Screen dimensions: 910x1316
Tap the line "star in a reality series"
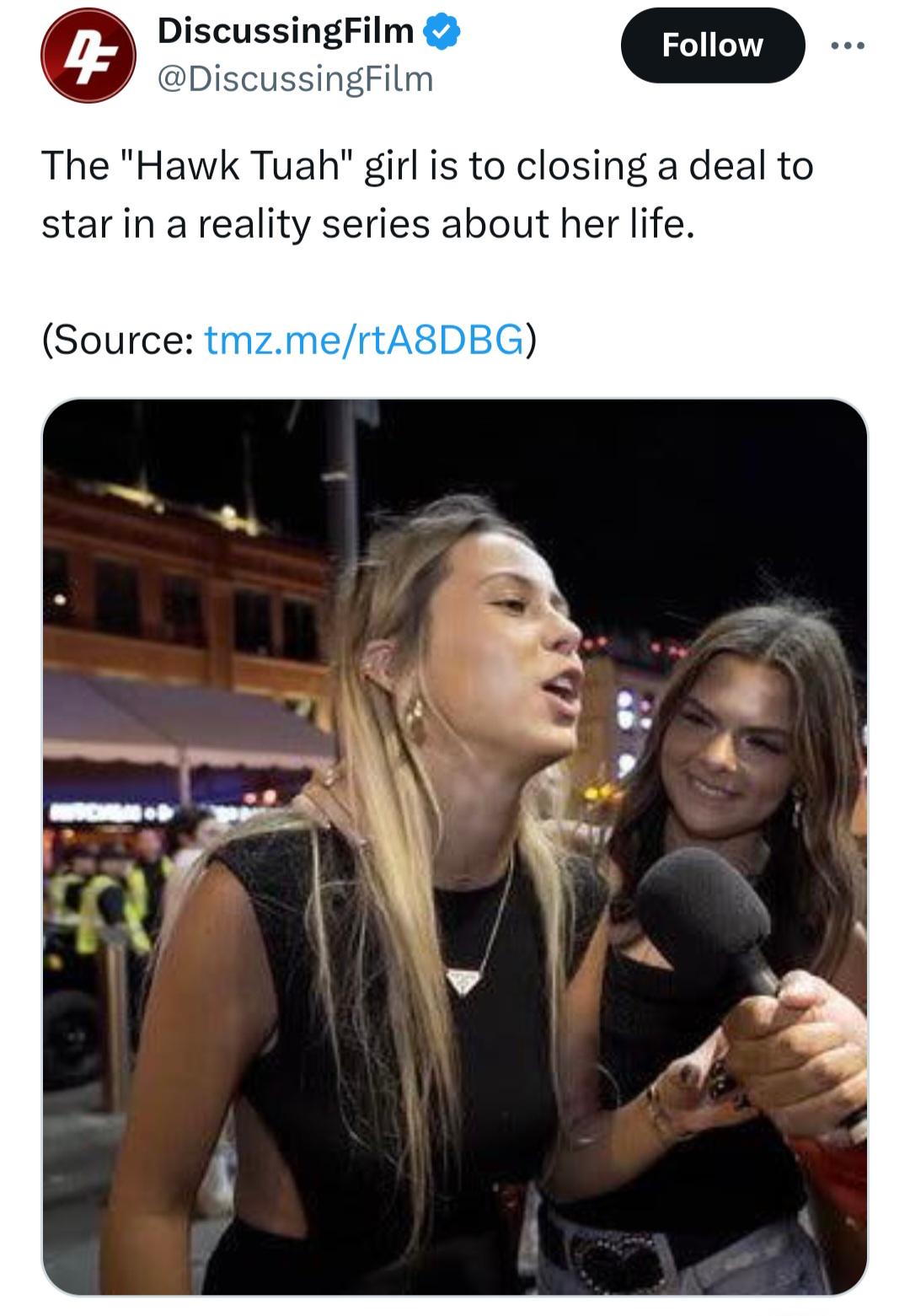pos(368,223)
